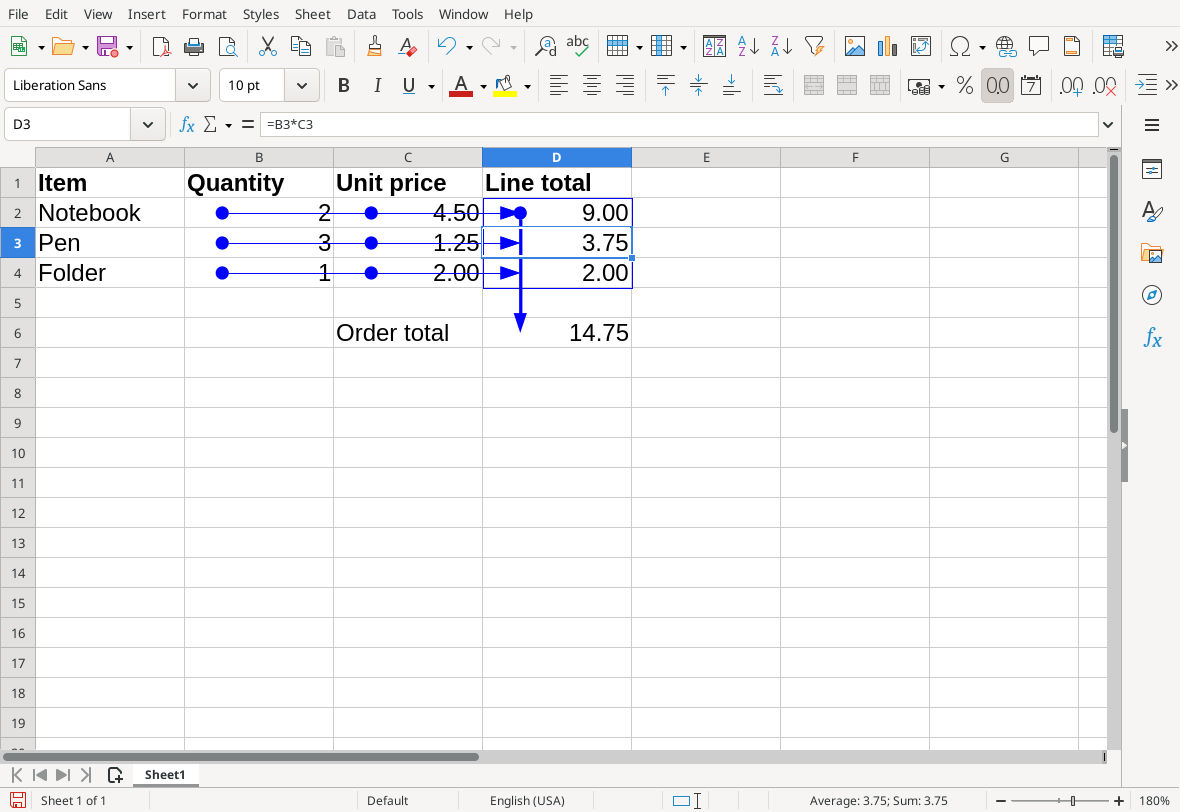Open the Save dropdown arrow
The image size is (1180, 812).
coord(129,47)
